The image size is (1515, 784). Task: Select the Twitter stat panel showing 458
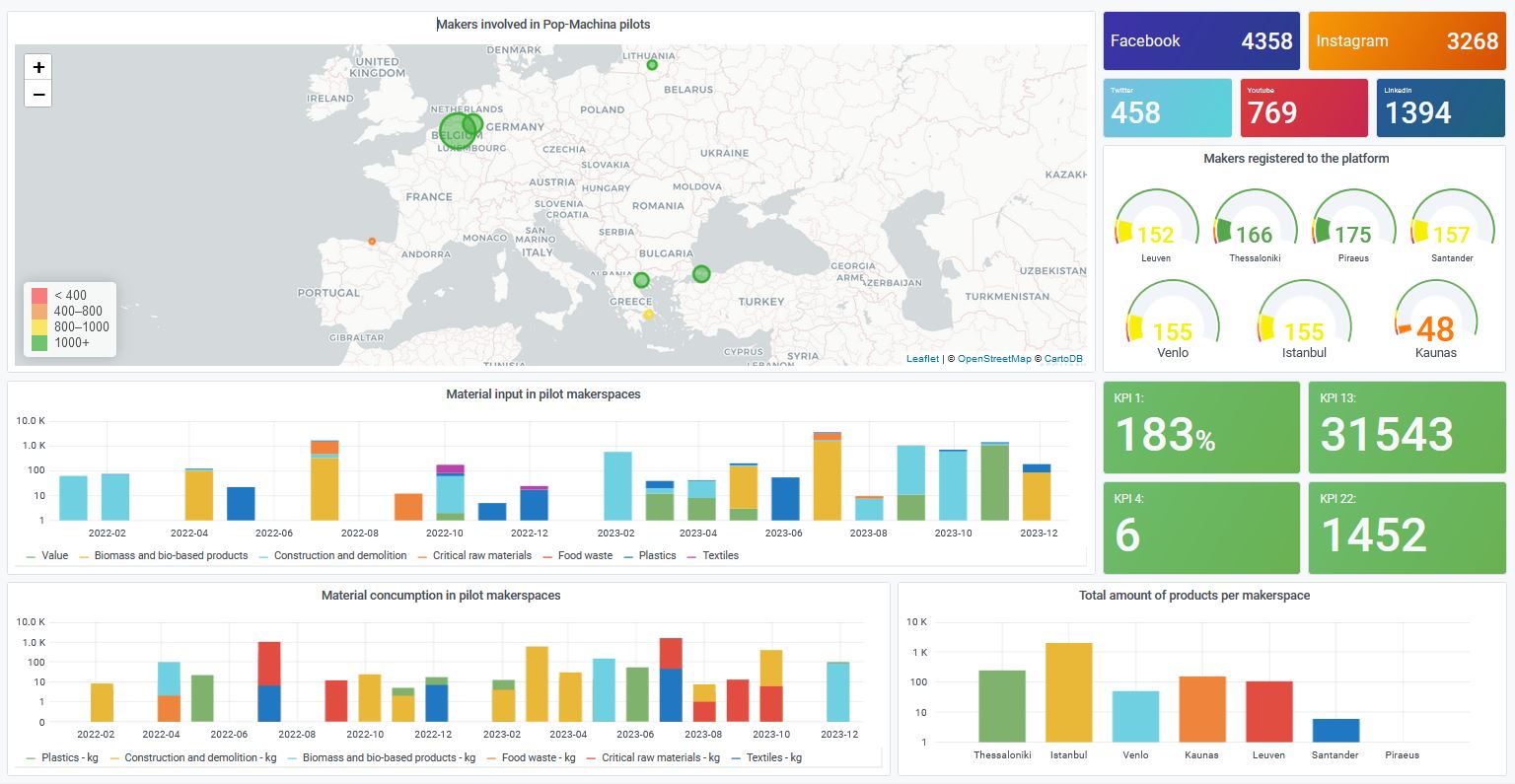tap(1168, 107)
